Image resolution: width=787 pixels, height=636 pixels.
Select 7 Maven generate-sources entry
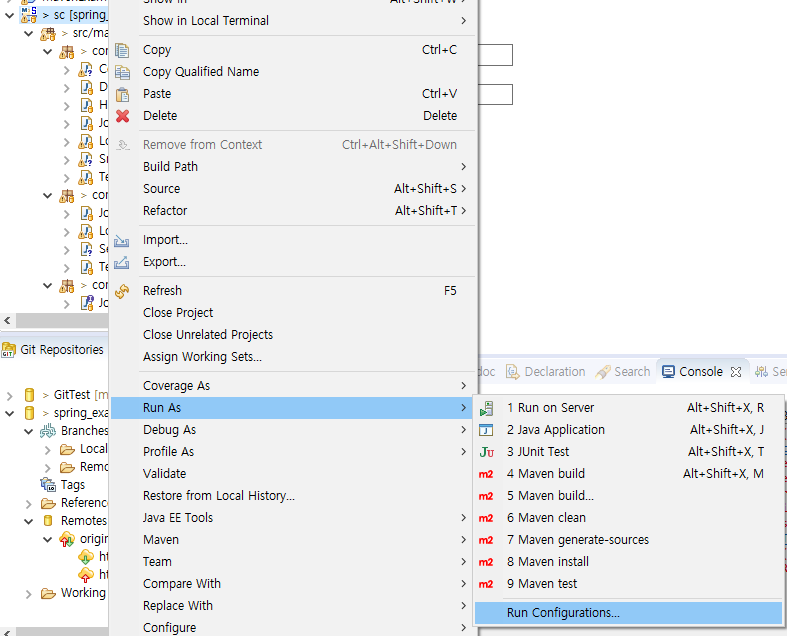(x=628, y=540)
